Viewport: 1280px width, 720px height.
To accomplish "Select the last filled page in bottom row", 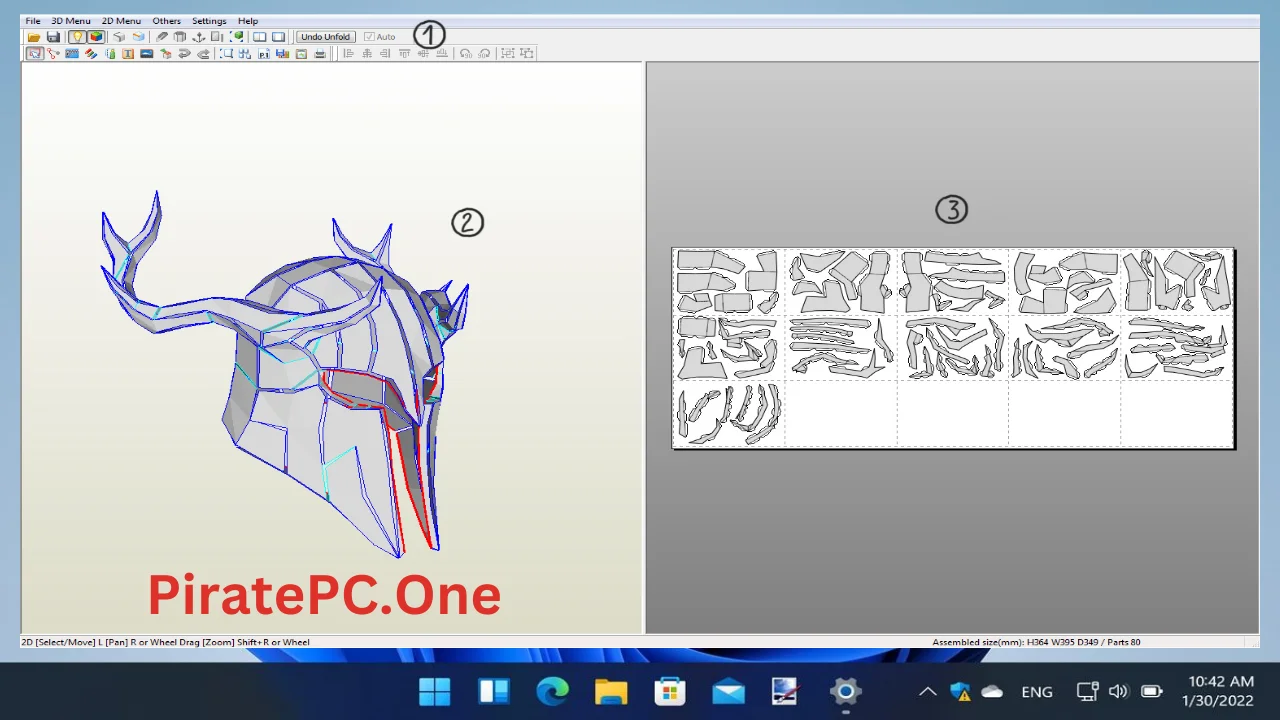I will [728, 413].
